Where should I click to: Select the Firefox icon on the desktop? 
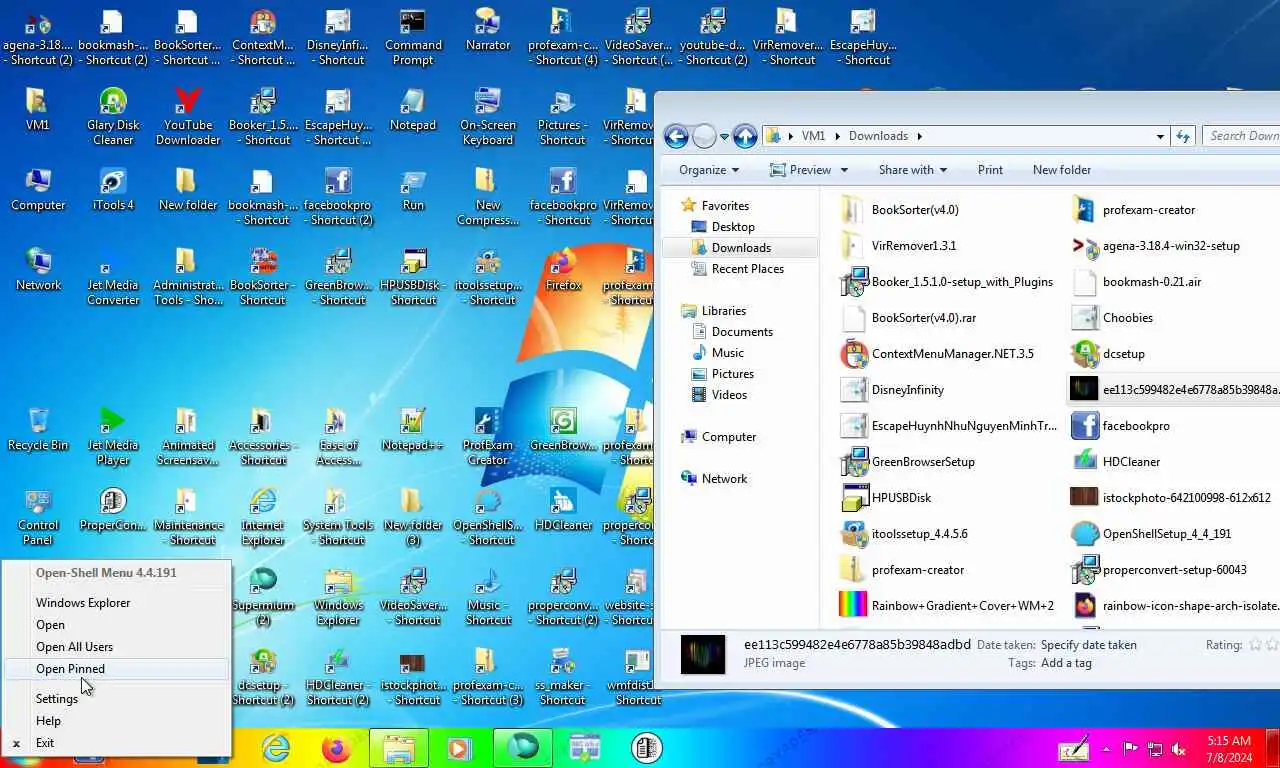(563, 269)
